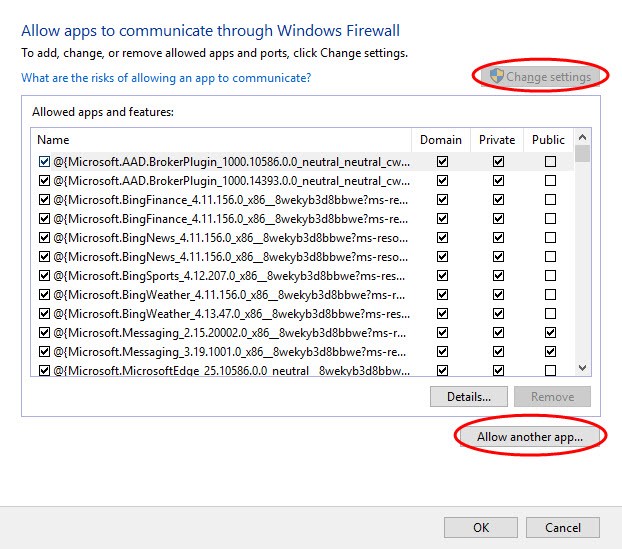Uncheck the BingSports_4.12.207.0 app checkbox
This screenshot has width=622, height=549.
point(44,275)
